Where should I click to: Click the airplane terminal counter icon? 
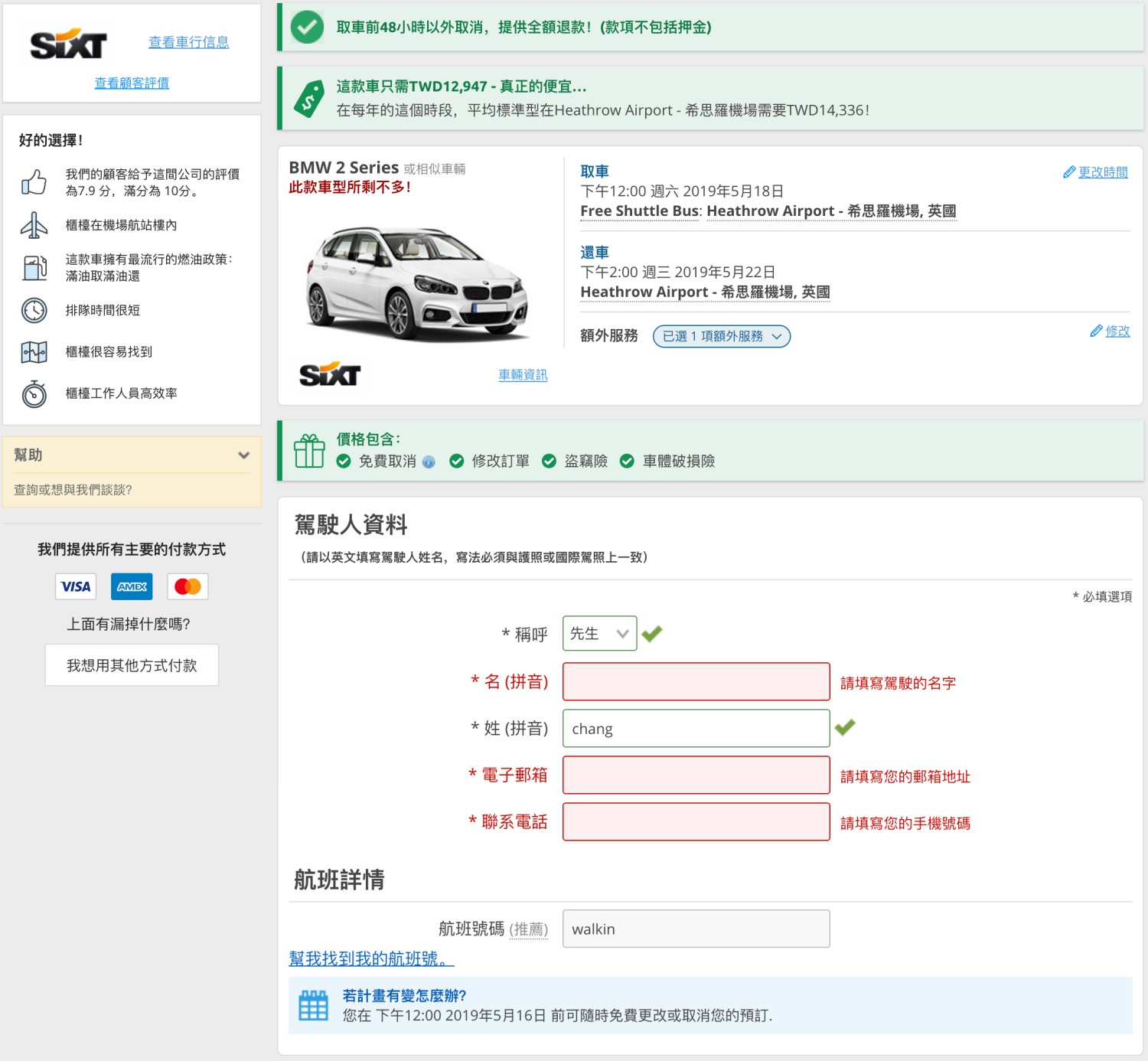[x=34, y=225]
